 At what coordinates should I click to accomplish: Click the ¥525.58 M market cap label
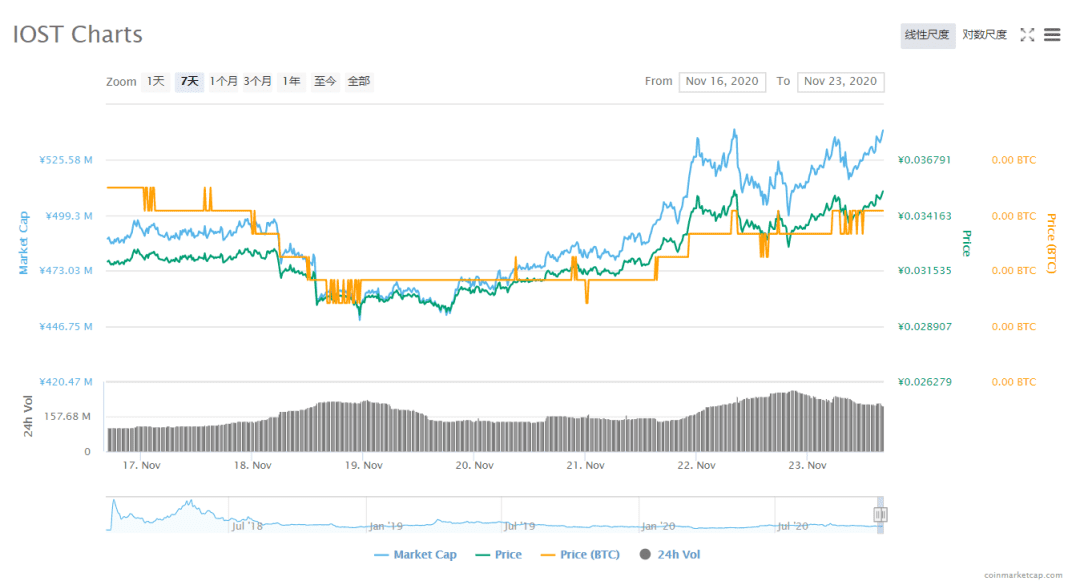(x=65, y=160)
